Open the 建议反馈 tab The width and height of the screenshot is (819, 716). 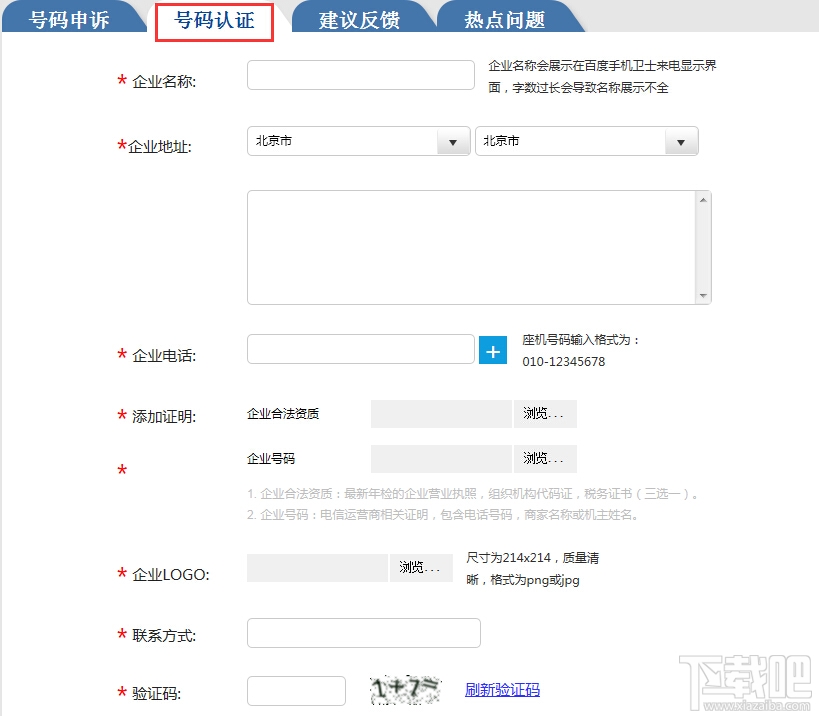click(362, 17)
